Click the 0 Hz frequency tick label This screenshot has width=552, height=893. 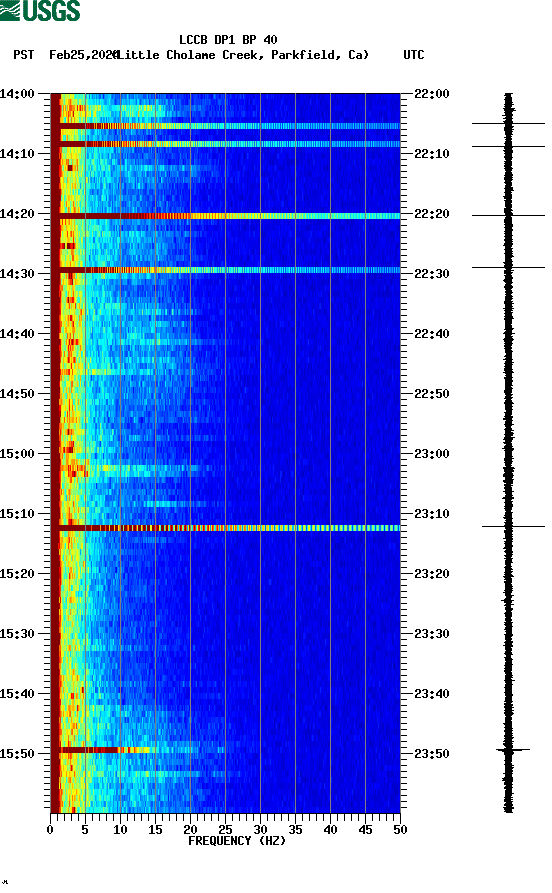pyautogui.click(x=50, y=830)
